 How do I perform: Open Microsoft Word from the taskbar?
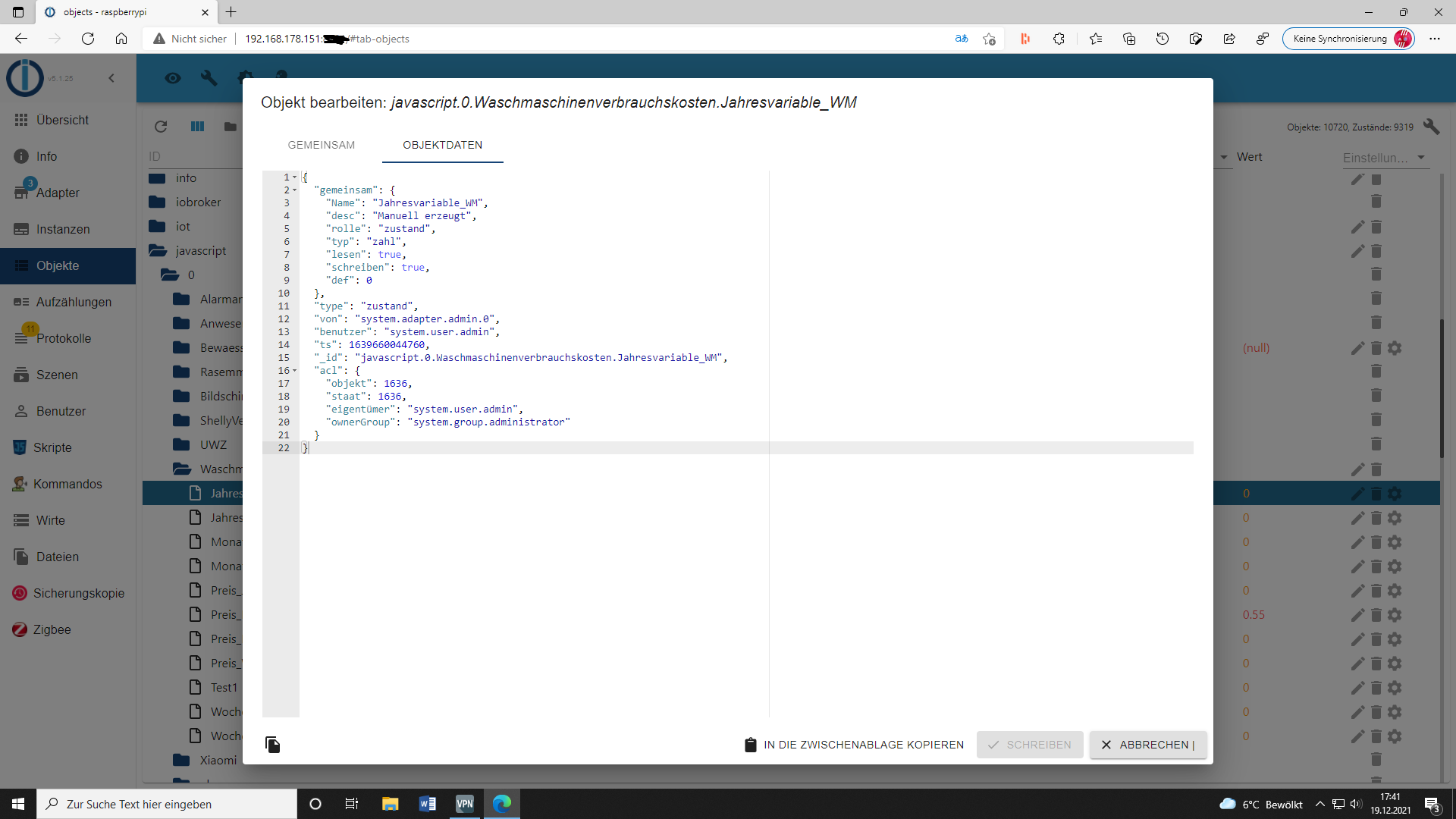coord(427,804)
